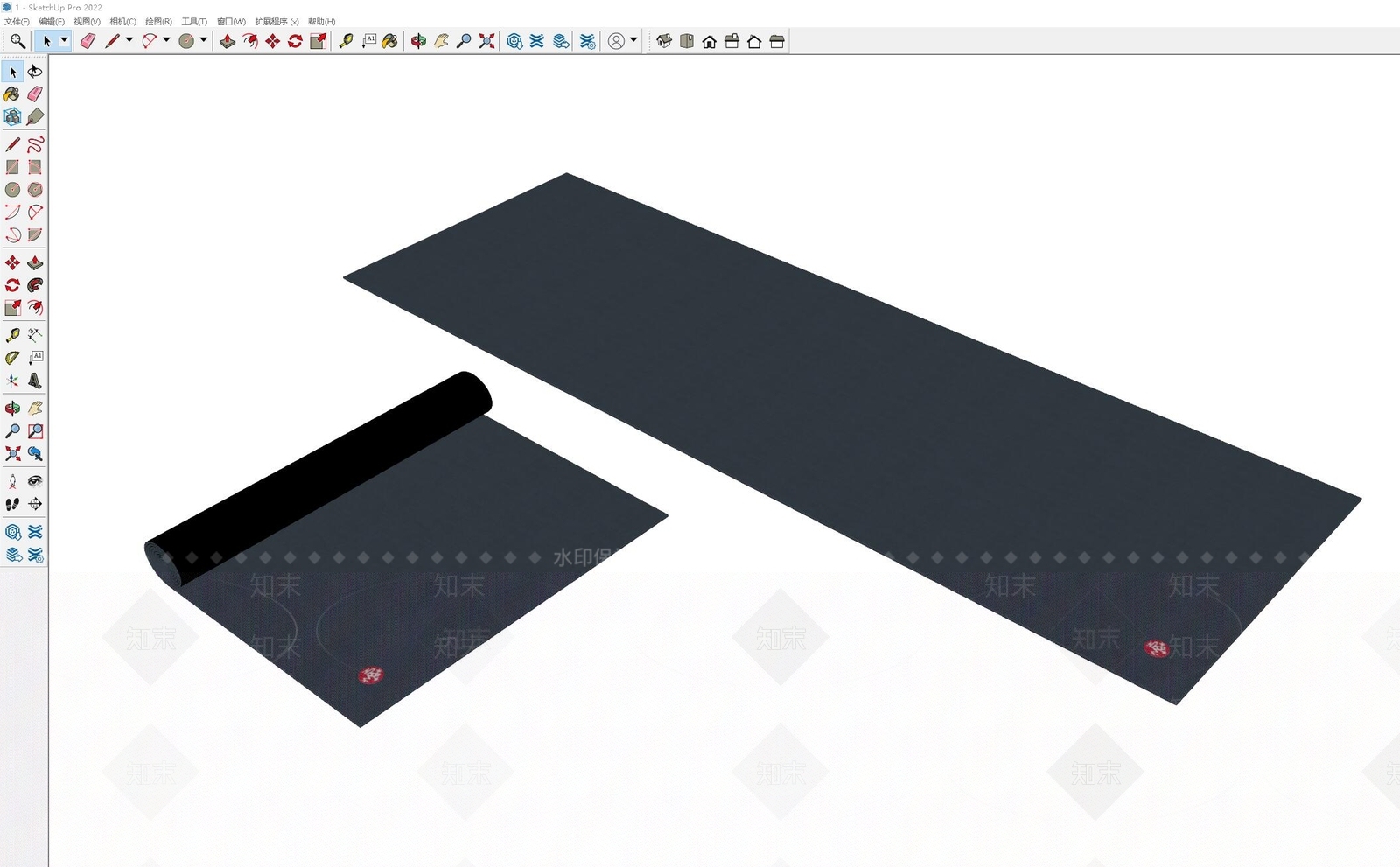Viewport: 1400px width, 867px height.
Task: Select the Section Plane tool
Action: point(35,504)
